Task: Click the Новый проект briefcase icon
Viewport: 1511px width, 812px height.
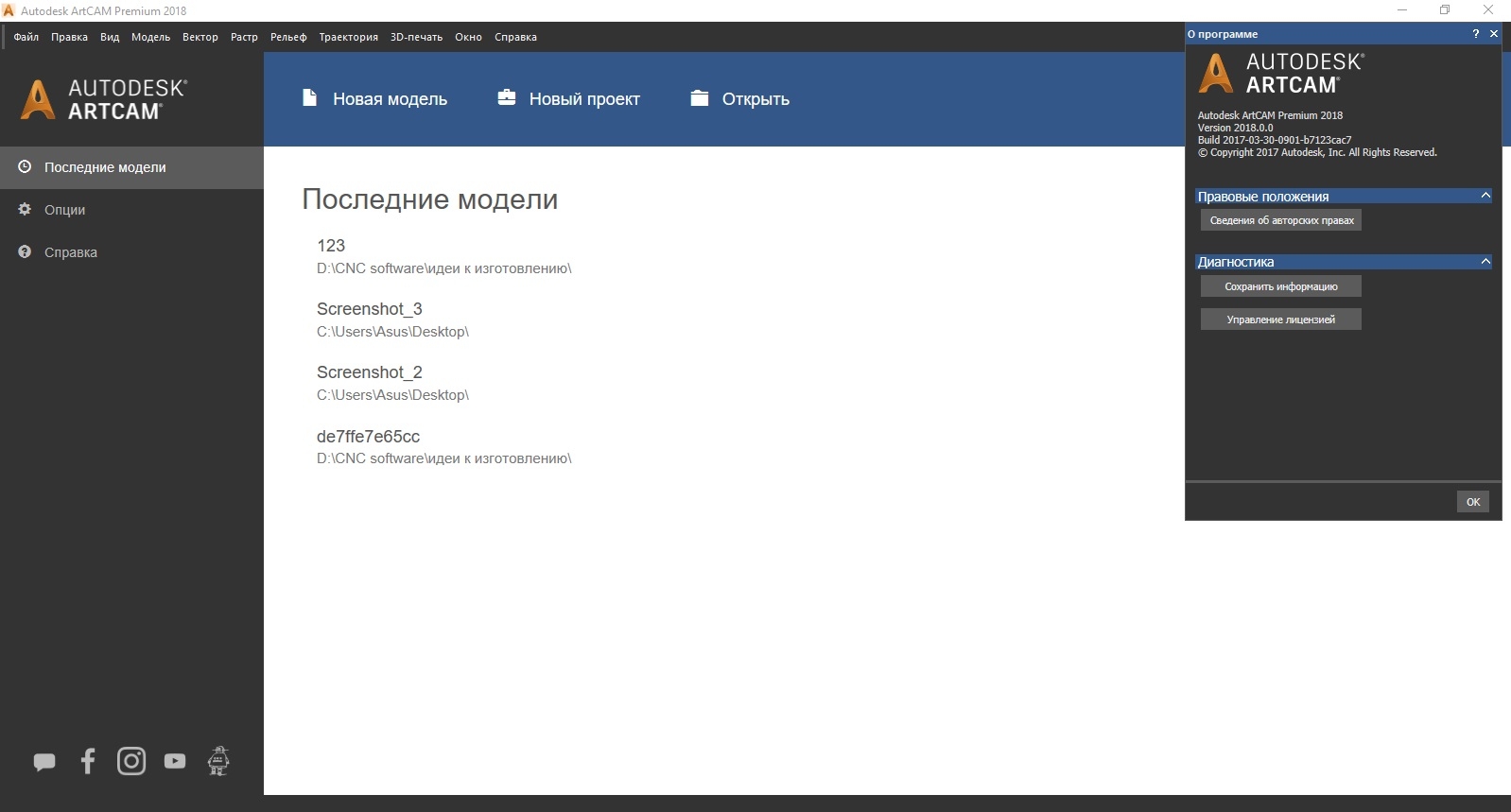Action: click(x=507, y=97)
